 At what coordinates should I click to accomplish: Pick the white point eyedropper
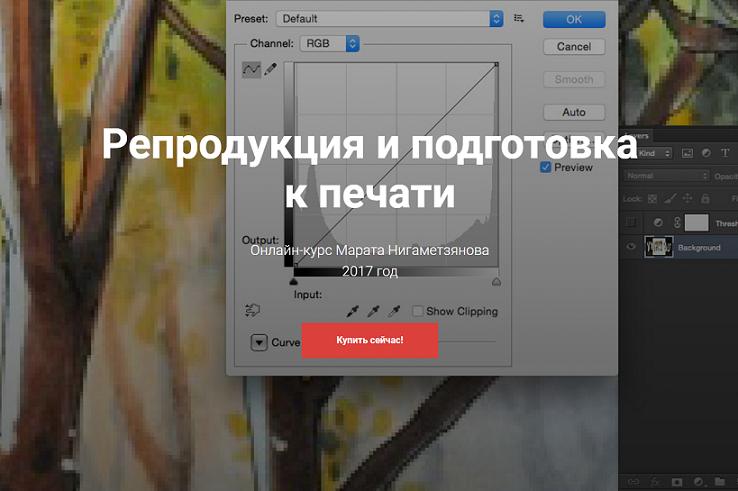coord(394,311)
